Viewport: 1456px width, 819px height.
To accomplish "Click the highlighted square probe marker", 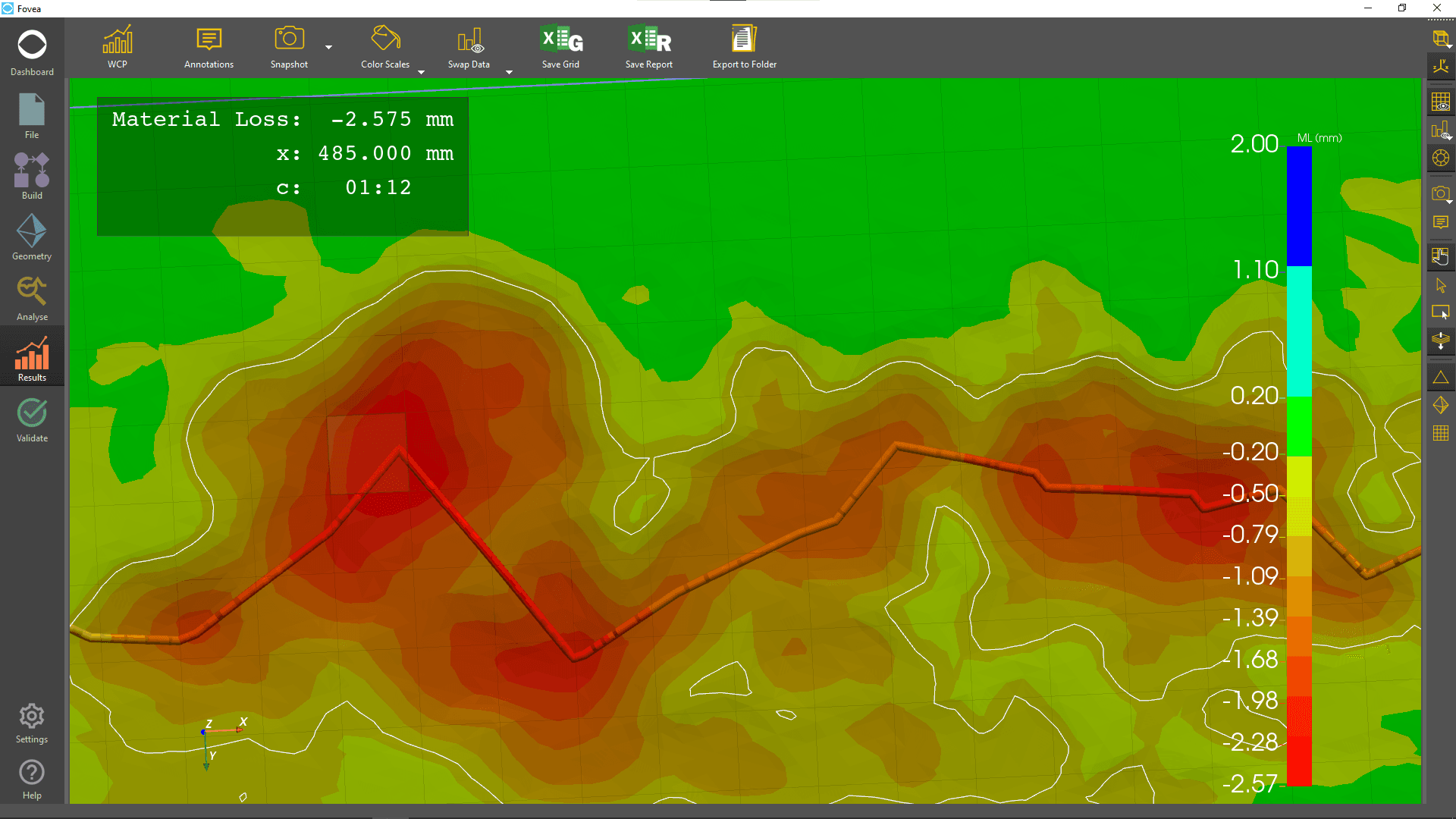I will (x=368, y=453).
